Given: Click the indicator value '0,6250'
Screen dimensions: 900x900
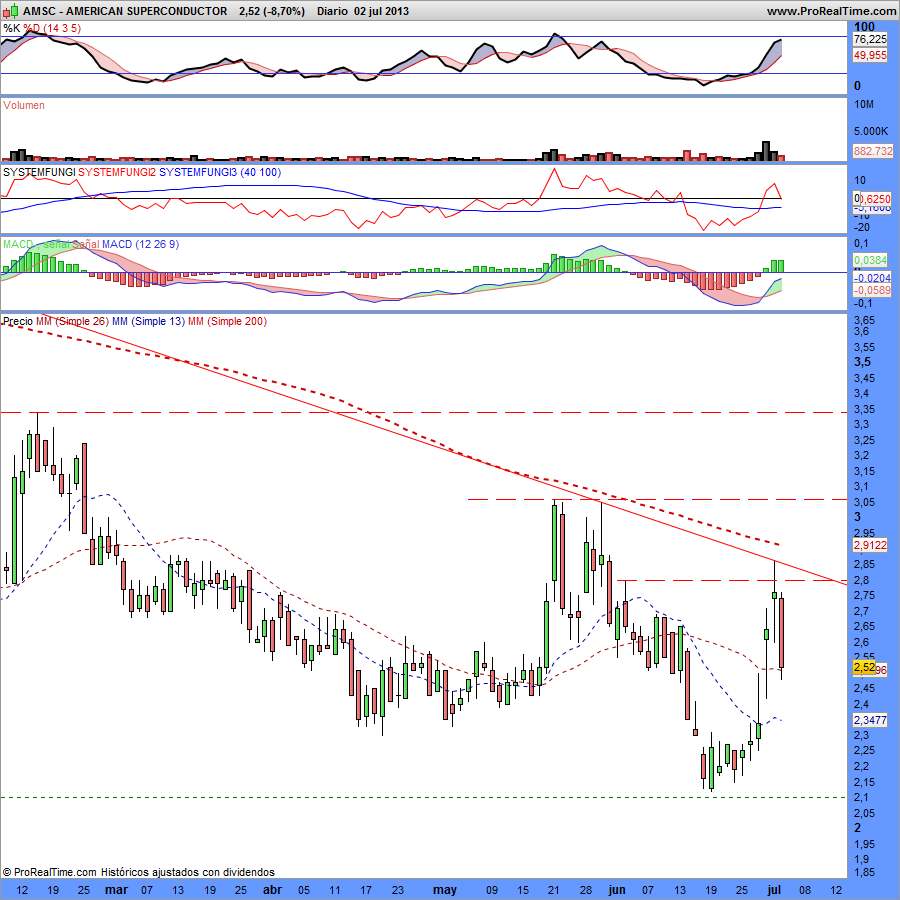Looking at the screenshot, I should click(875, 199).
